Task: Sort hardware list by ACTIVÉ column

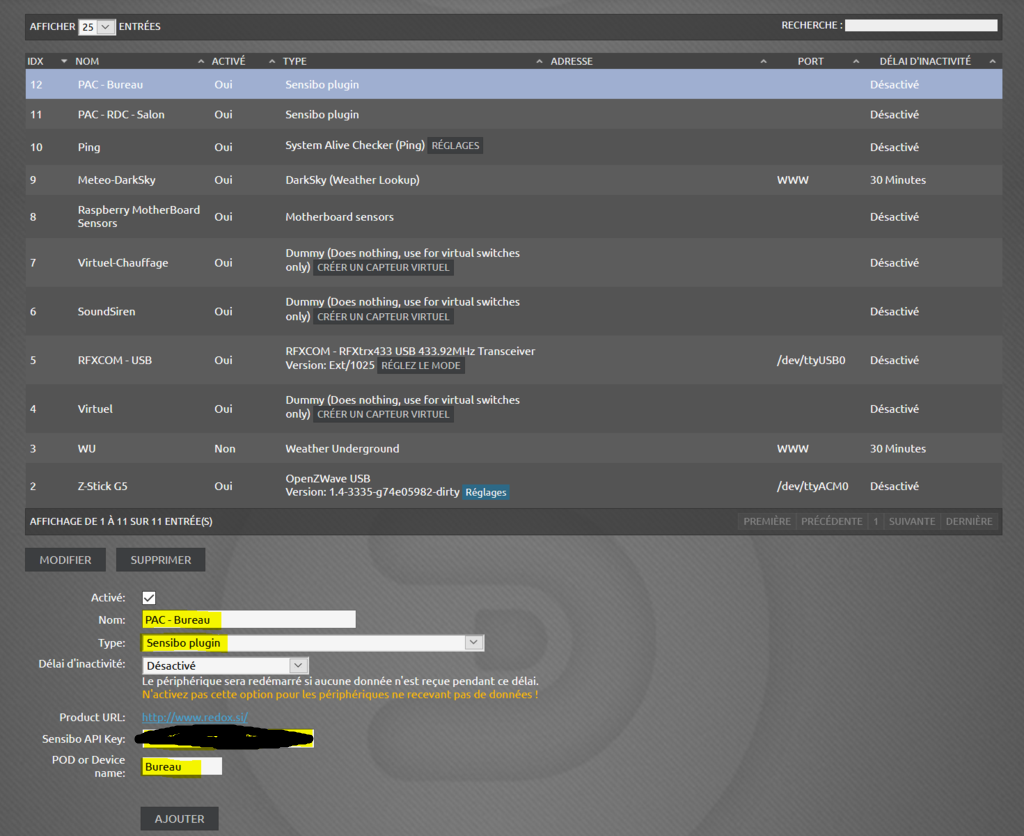Action: click(271, 62)
